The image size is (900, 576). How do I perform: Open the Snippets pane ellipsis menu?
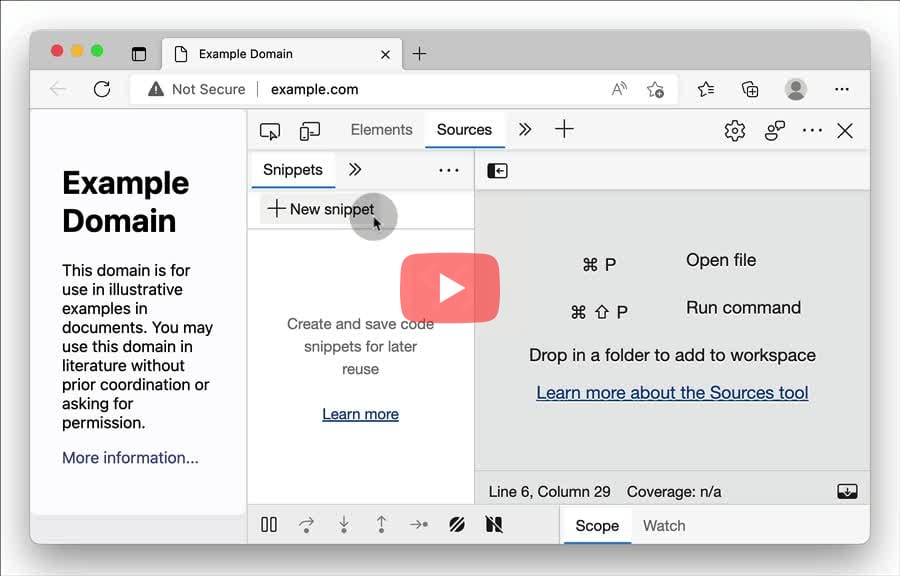point(448,170)
